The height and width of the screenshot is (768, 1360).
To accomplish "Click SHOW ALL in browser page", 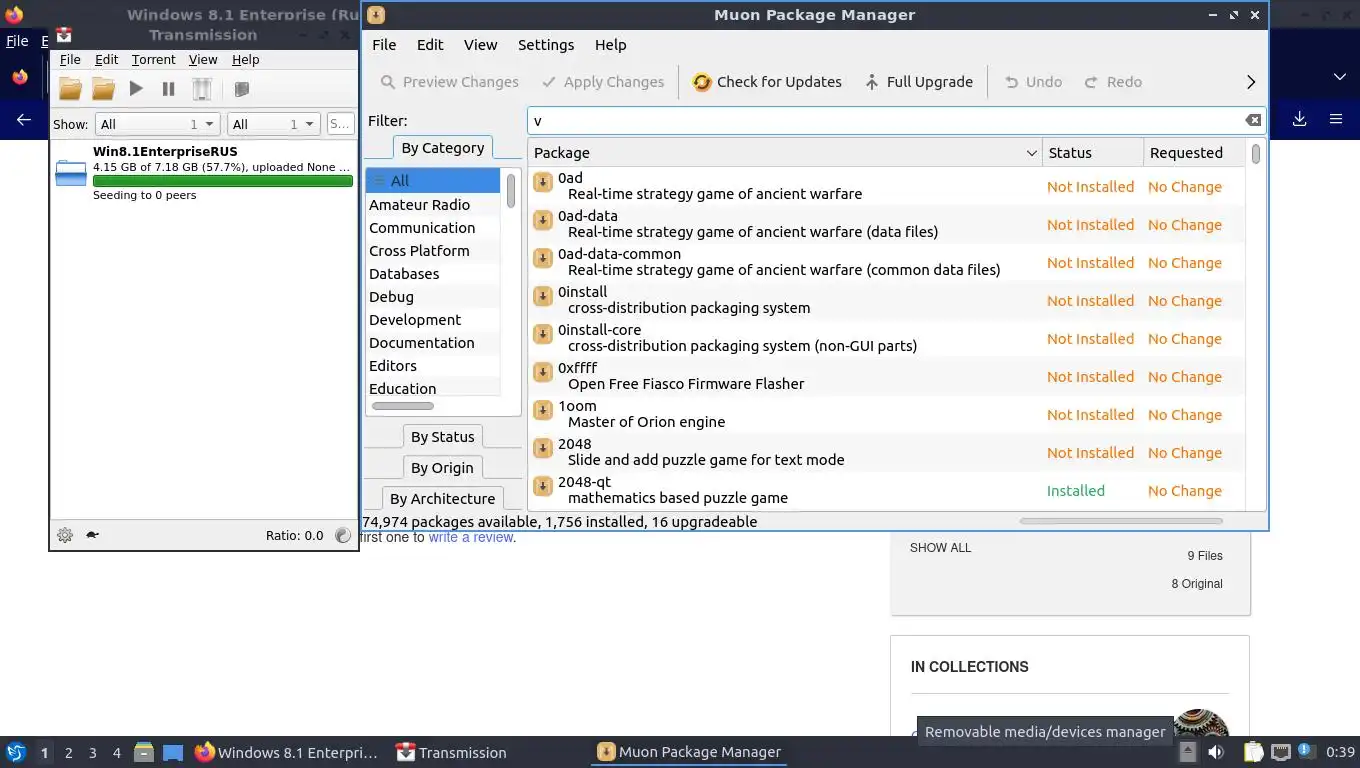I will pos(940,548).
